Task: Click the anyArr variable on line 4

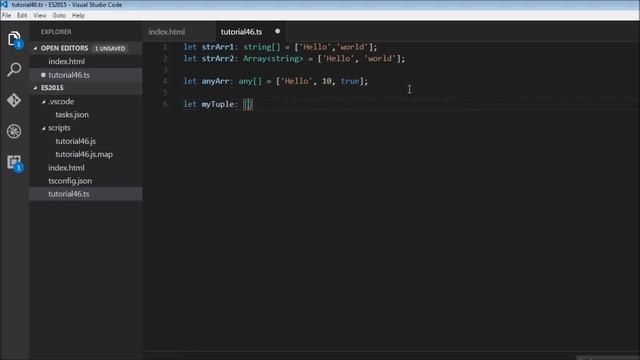Action: coord(215,81)
